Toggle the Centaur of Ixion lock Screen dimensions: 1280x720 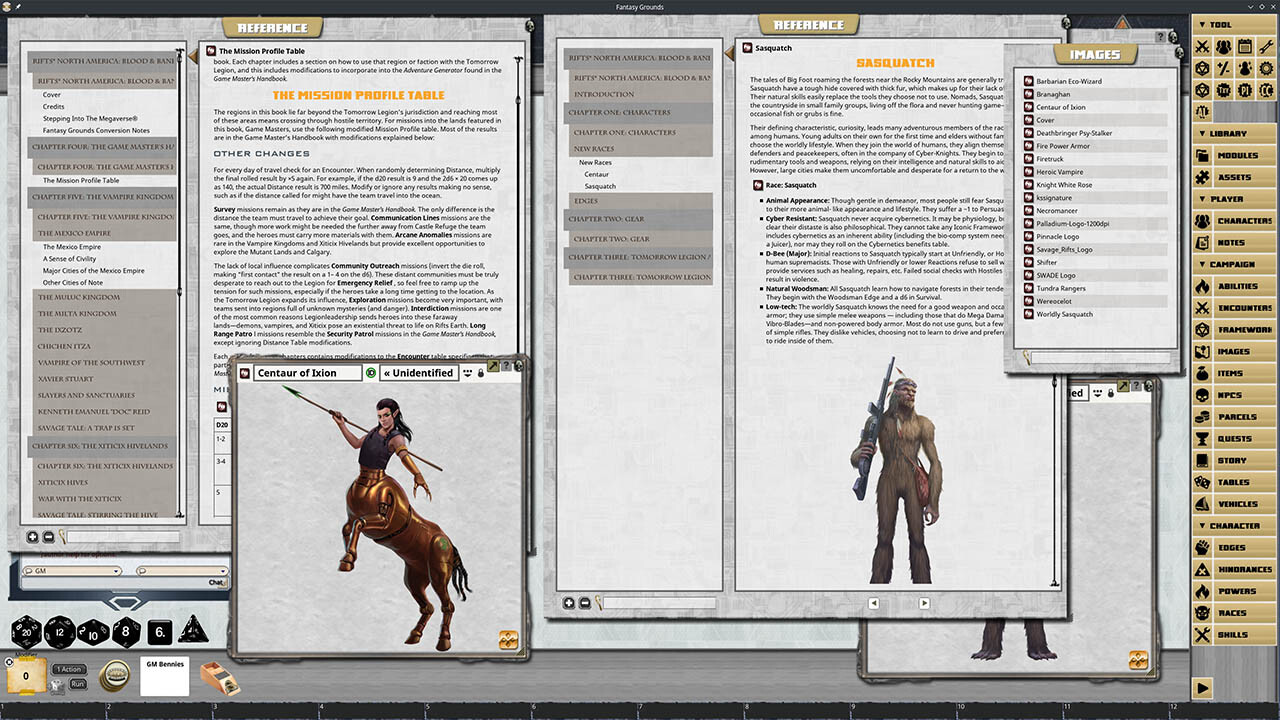481,373
